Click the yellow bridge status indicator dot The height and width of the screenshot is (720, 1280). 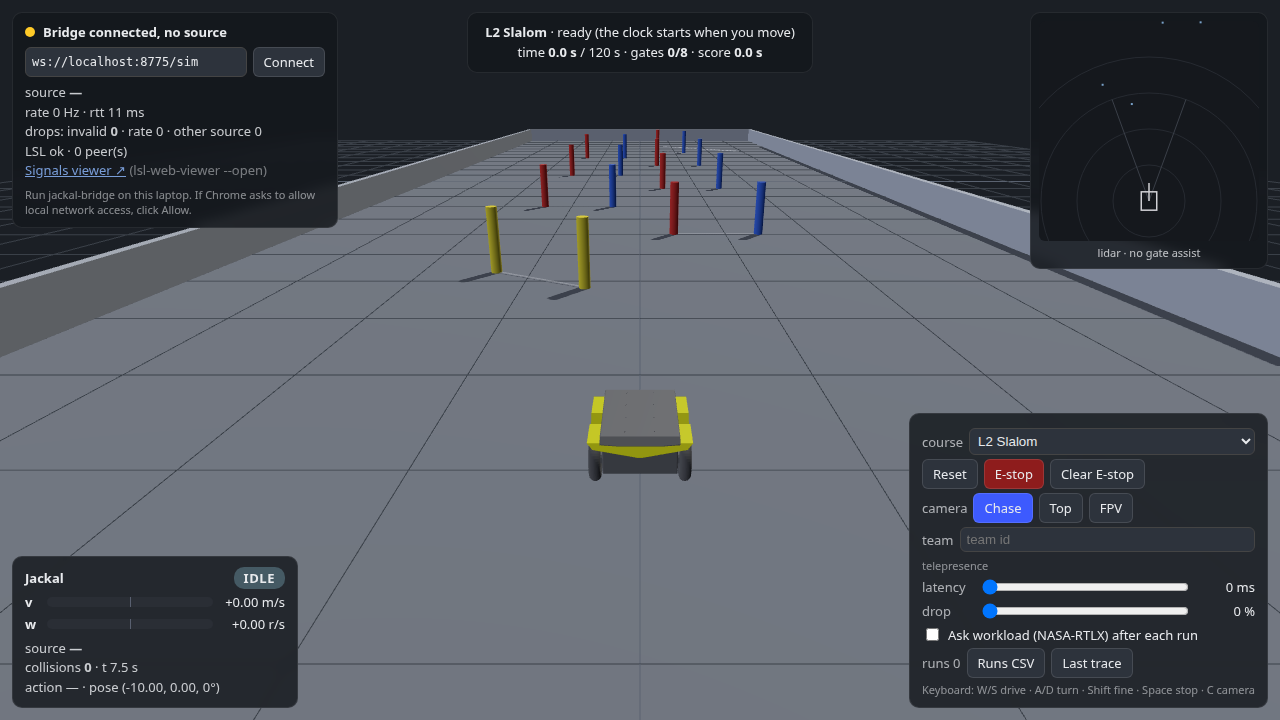click(x=30, y=32)
